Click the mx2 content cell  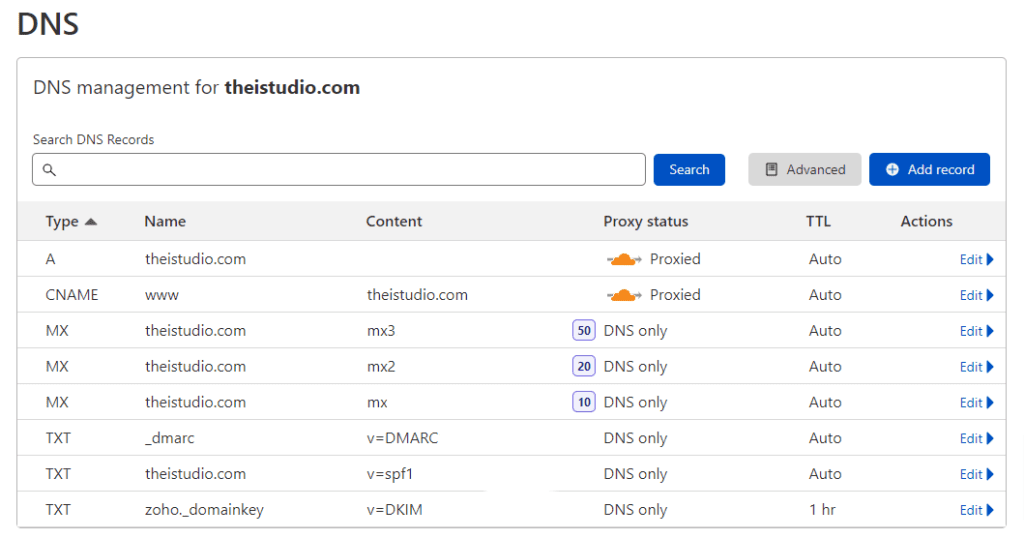click(x=381, y=367)
